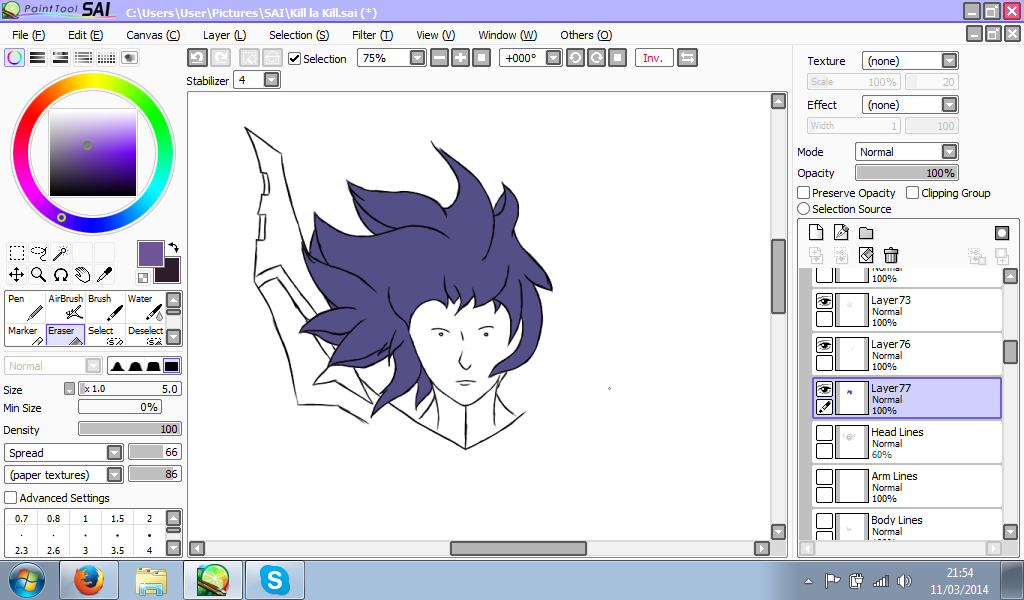This screenshot has width=1024, height=600.
Task: Select the Body Lines layer
Action: (907, 525)
